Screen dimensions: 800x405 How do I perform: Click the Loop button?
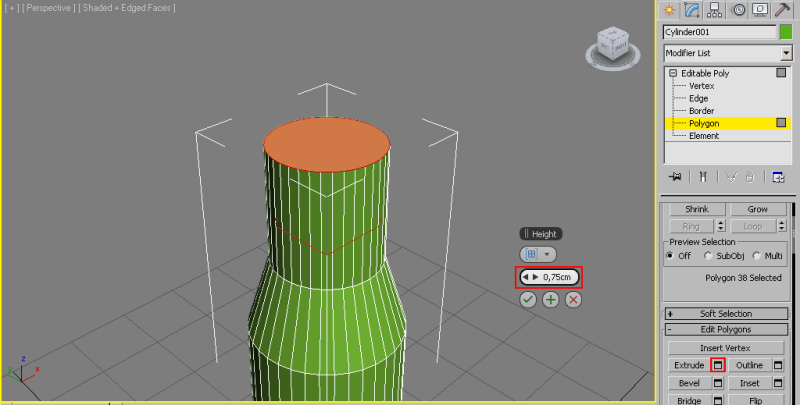[753, 226]
